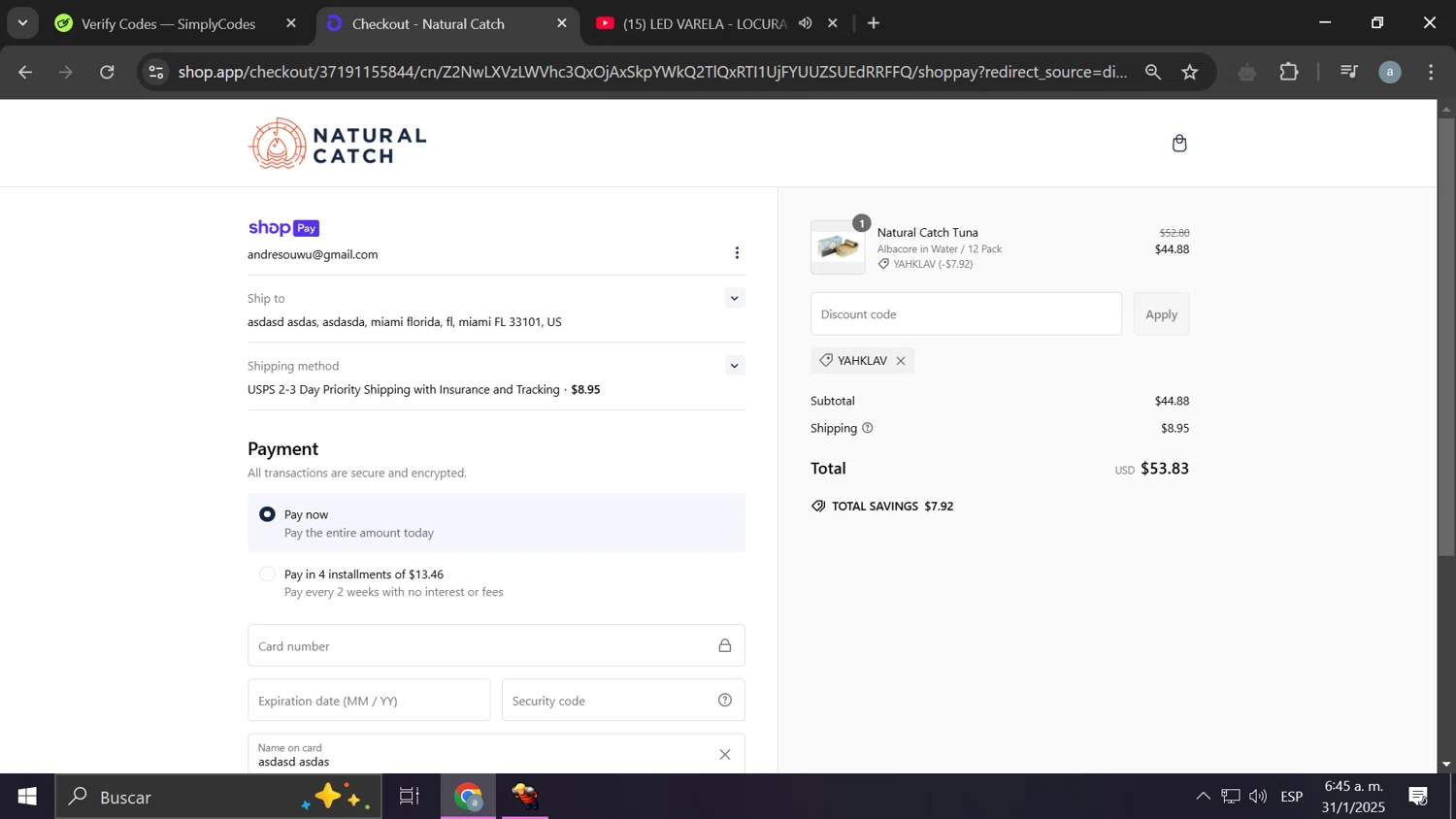This screenshot has width=1456, height=819.
Task: Switch to Verify Codes SimplyCodes tab
Action: [168, 23]
